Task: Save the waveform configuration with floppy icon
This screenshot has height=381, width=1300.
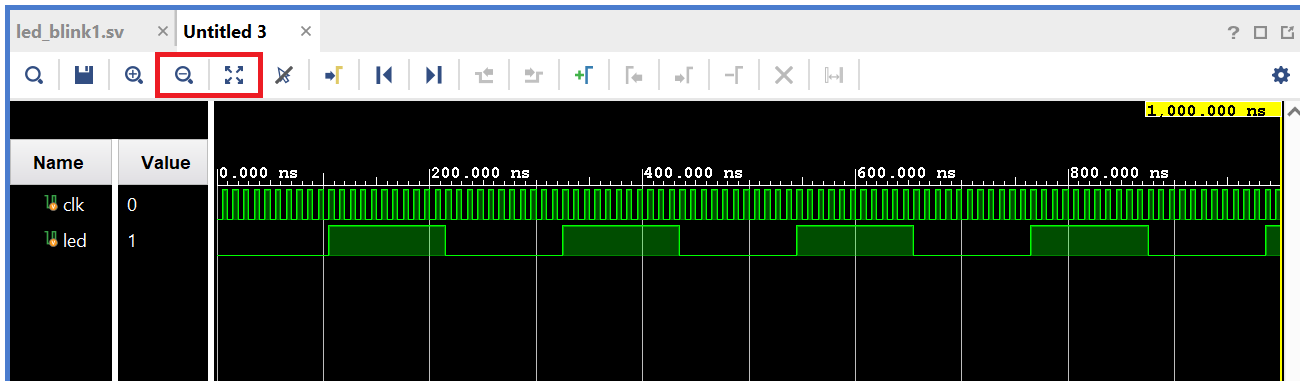Action: click(x=84, y=75)
